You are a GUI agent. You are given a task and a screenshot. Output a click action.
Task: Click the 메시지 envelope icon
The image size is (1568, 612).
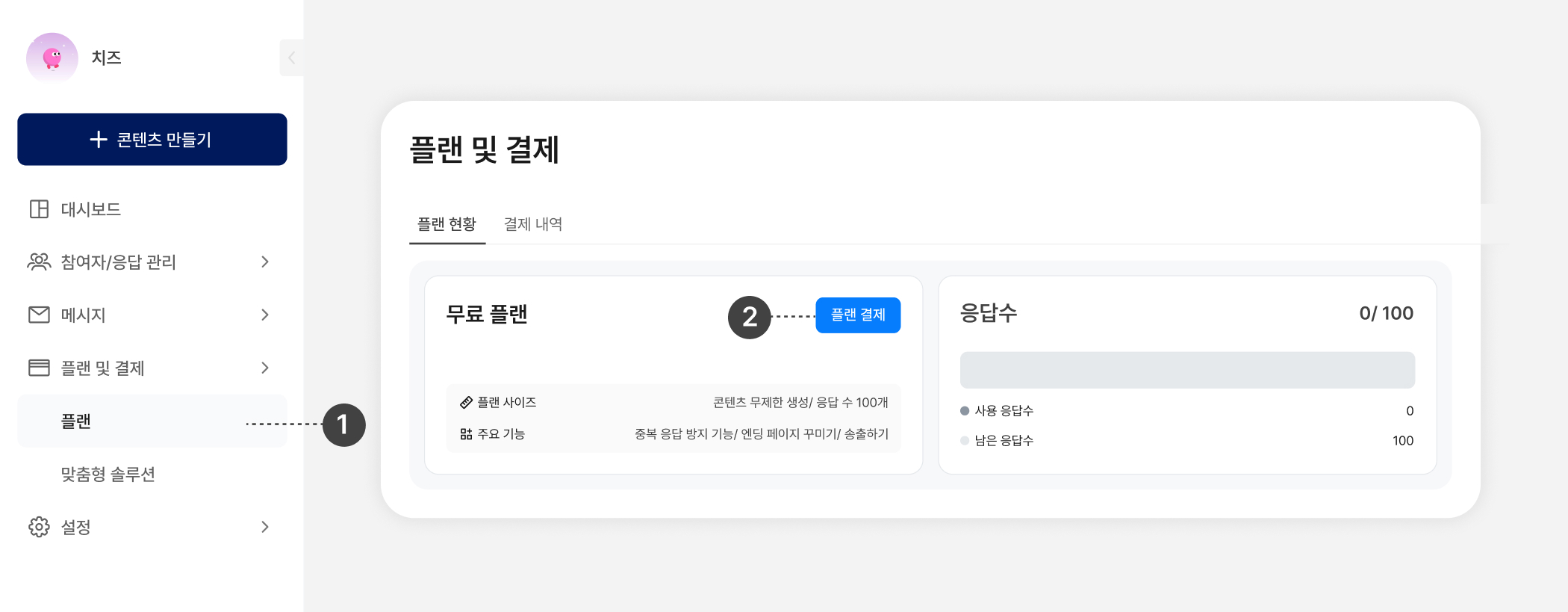(39, 315)
